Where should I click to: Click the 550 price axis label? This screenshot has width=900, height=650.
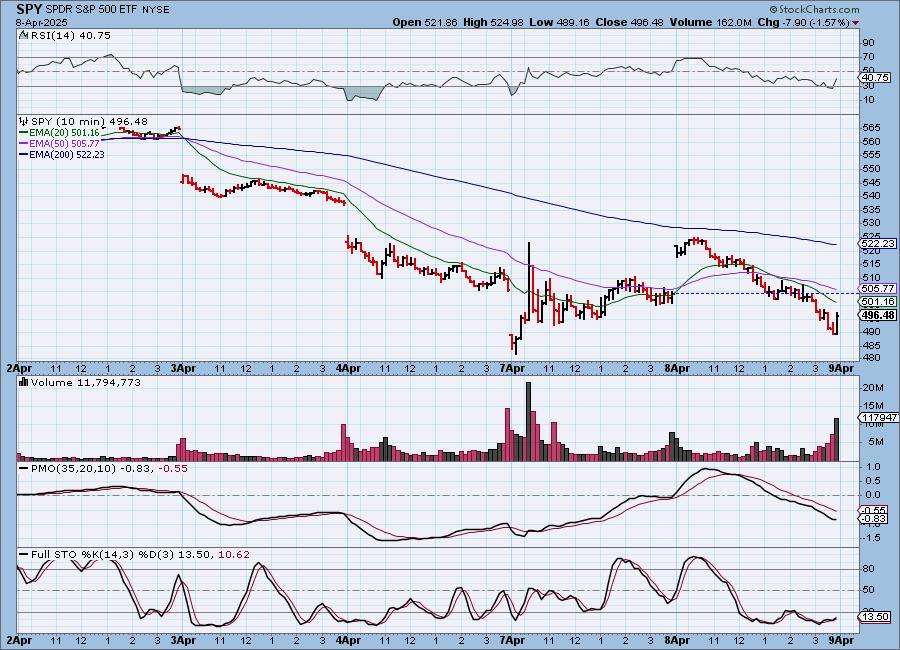(871, 168)
